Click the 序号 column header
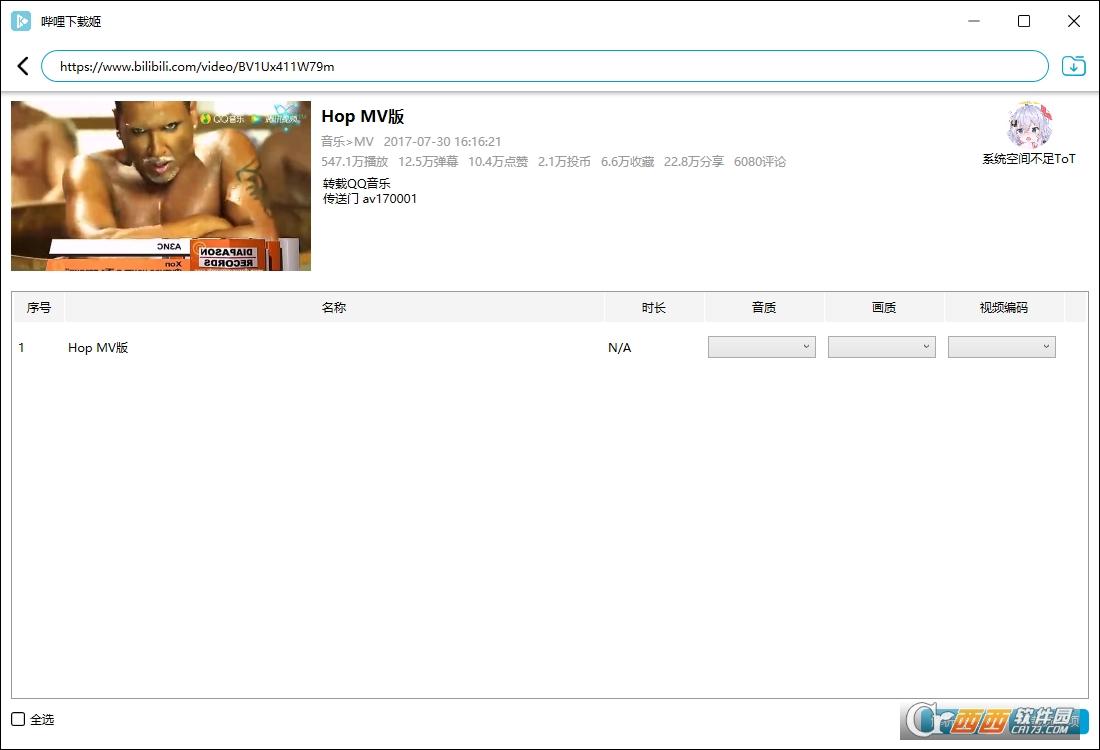Image resolution: width=1100 pixels, height=750 pixels. tap(39, 307)
